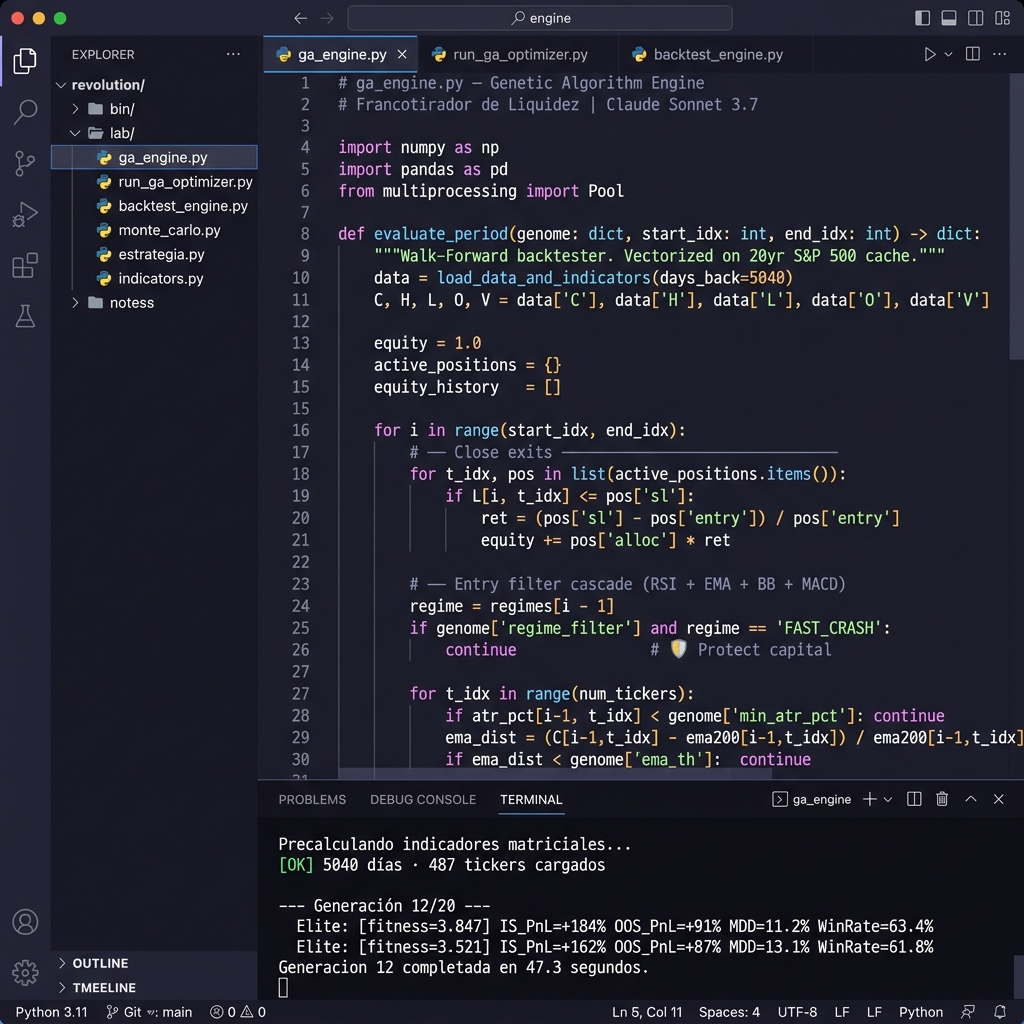The width and height of the screenshot is (1024, 1024).
Task: Open the Manage gear icon
Action: (x=25, y=972)
